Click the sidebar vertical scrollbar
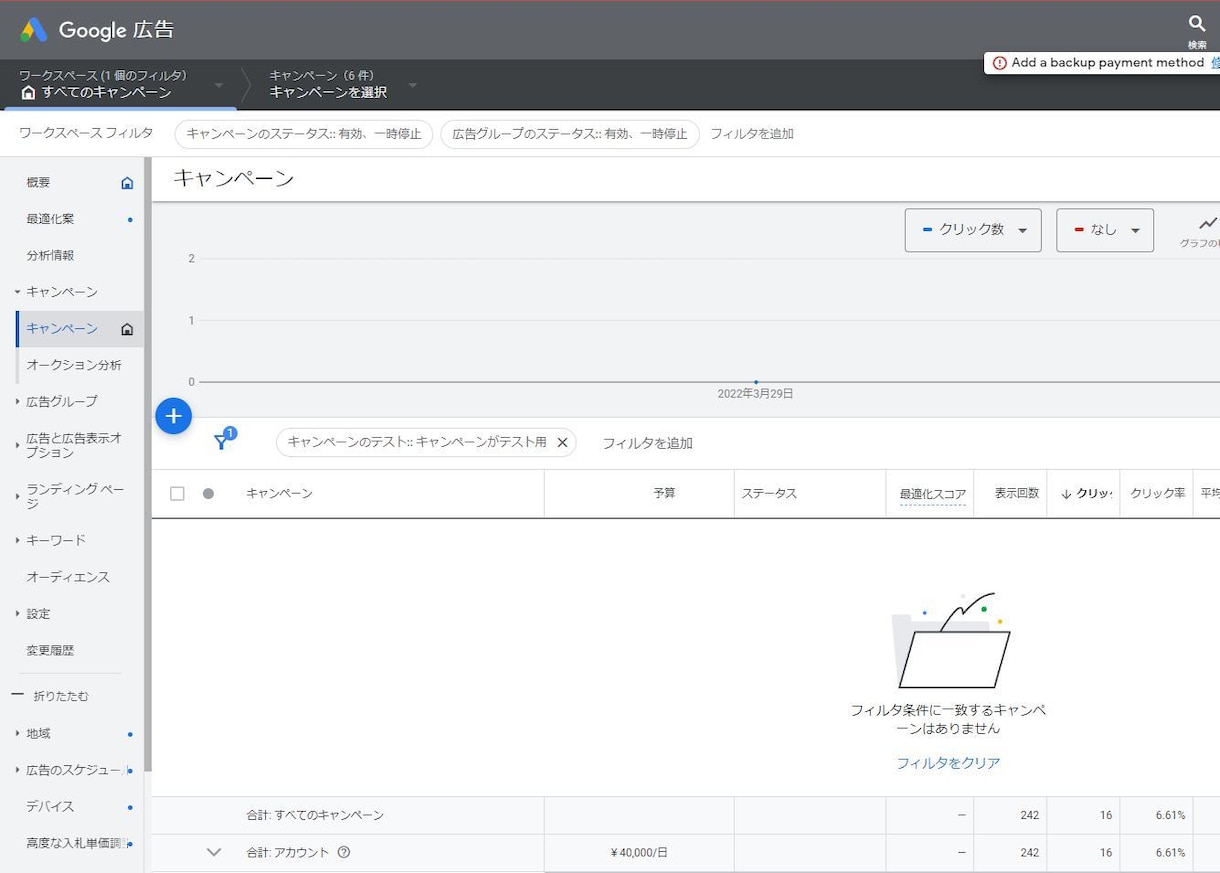 pyautogui.click(x=148, y=464)
